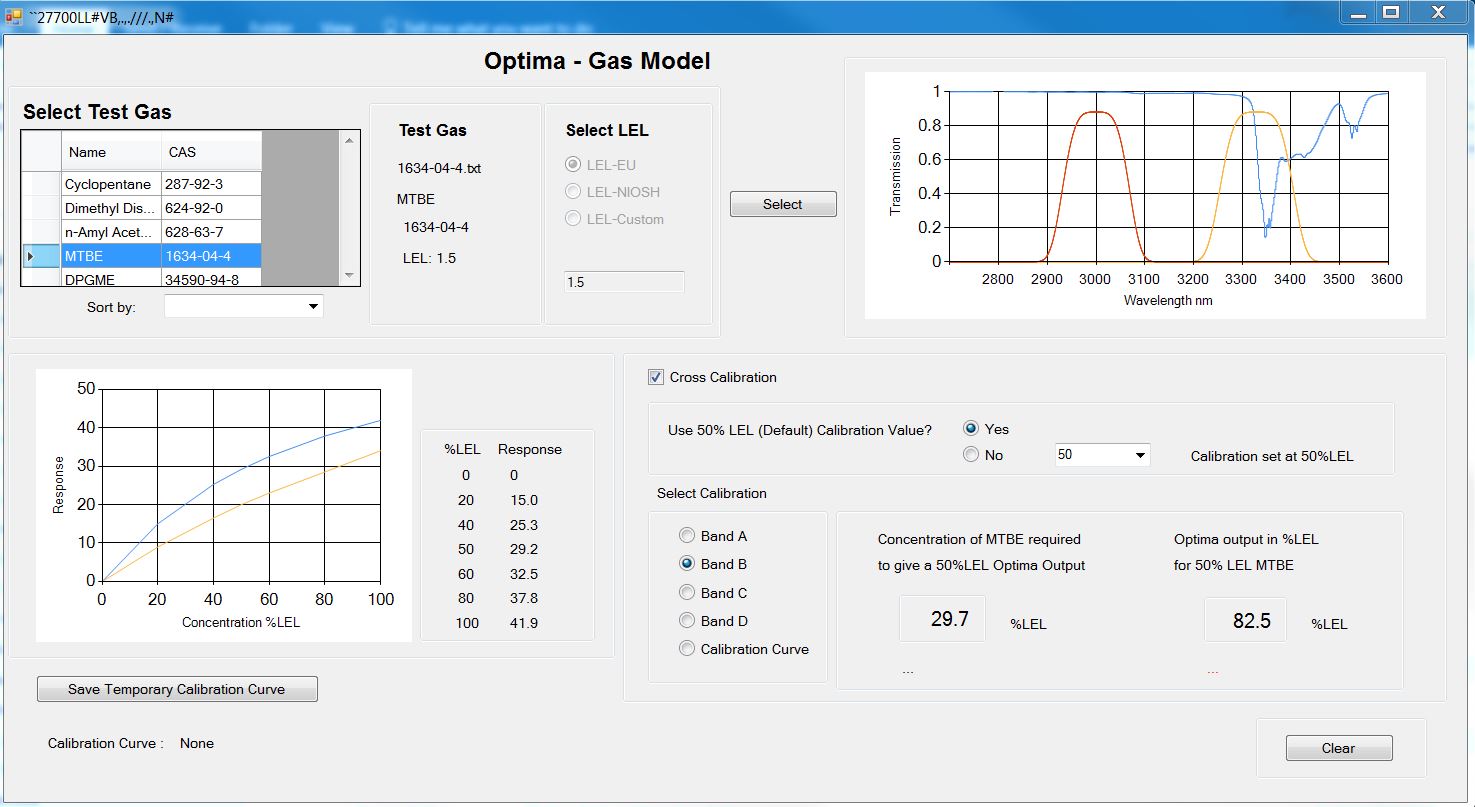Click scroll up arrow of gas list
This screenshot has width=1475, height=807.
(x=349, y=141)
